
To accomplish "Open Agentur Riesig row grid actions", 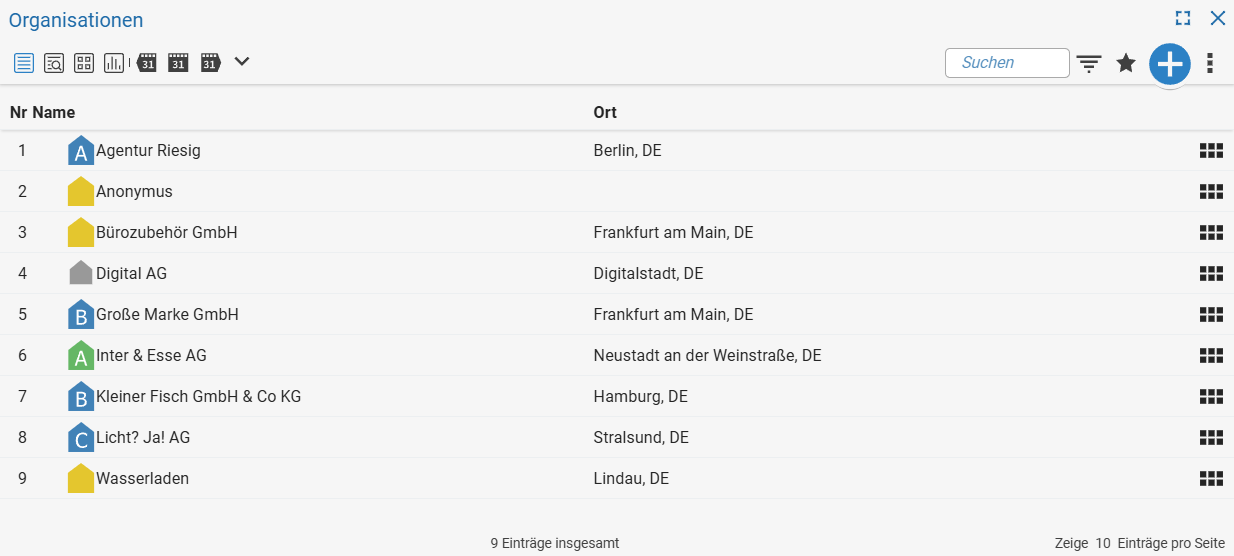I will pos(1211,151).
